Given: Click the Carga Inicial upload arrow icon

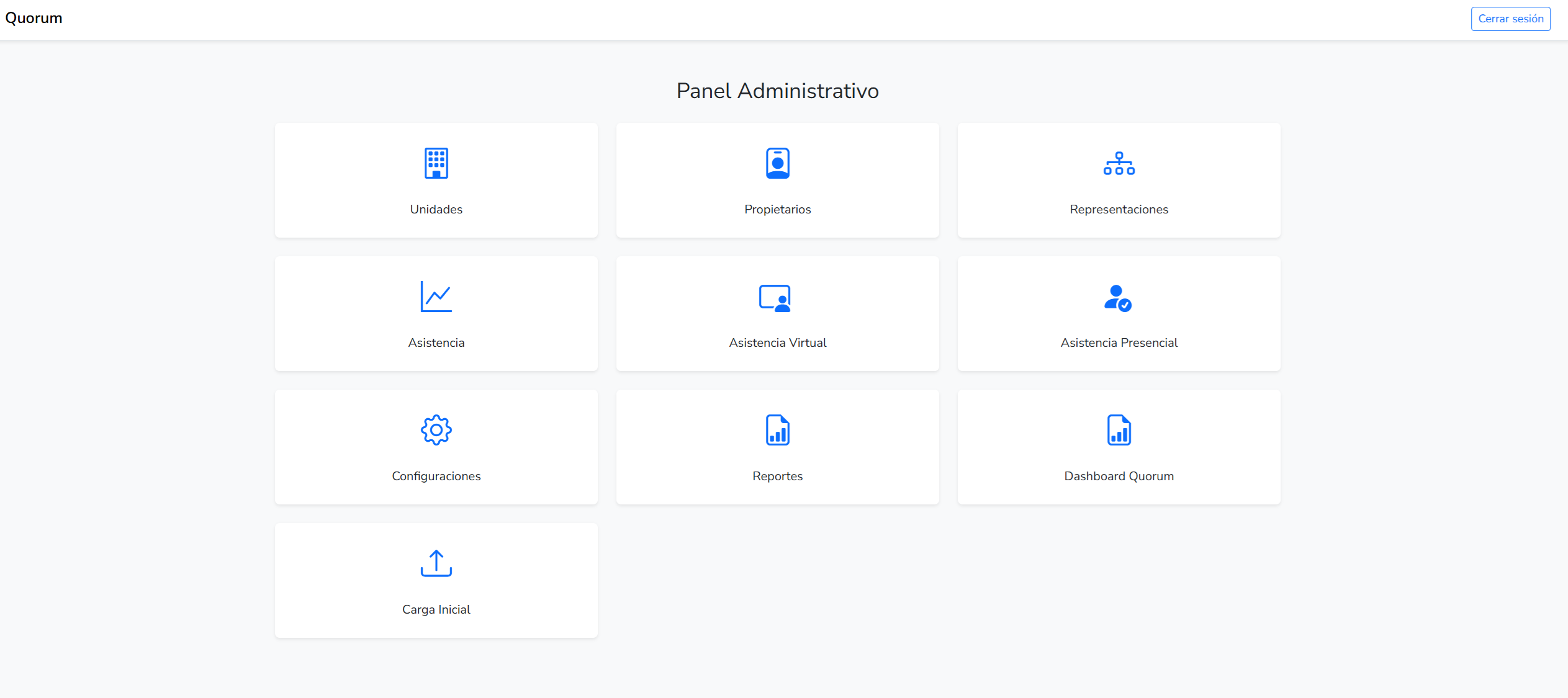Looking at the screenshot, I should point(436,563).
